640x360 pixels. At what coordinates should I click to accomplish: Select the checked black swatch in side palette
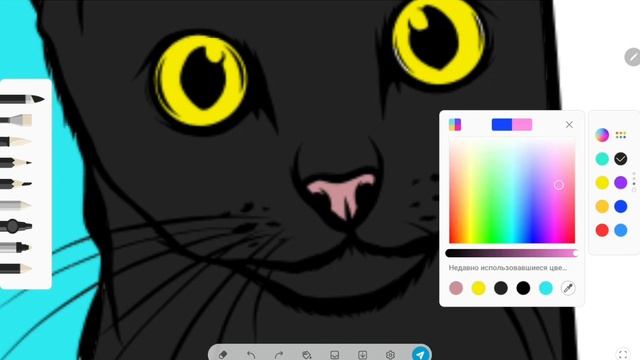coord(621,159)
